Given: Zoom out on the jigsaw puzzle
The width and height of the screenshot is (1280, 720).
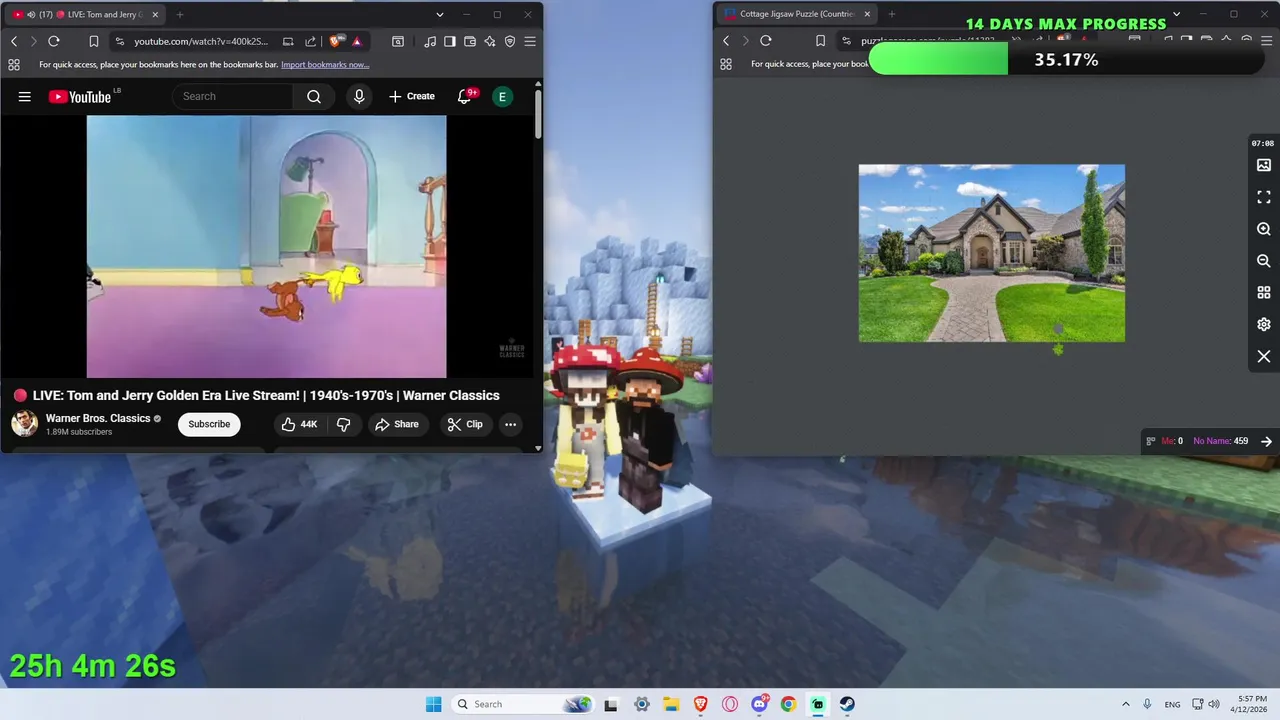Looking at the screenshot, I should (1264, 261).
